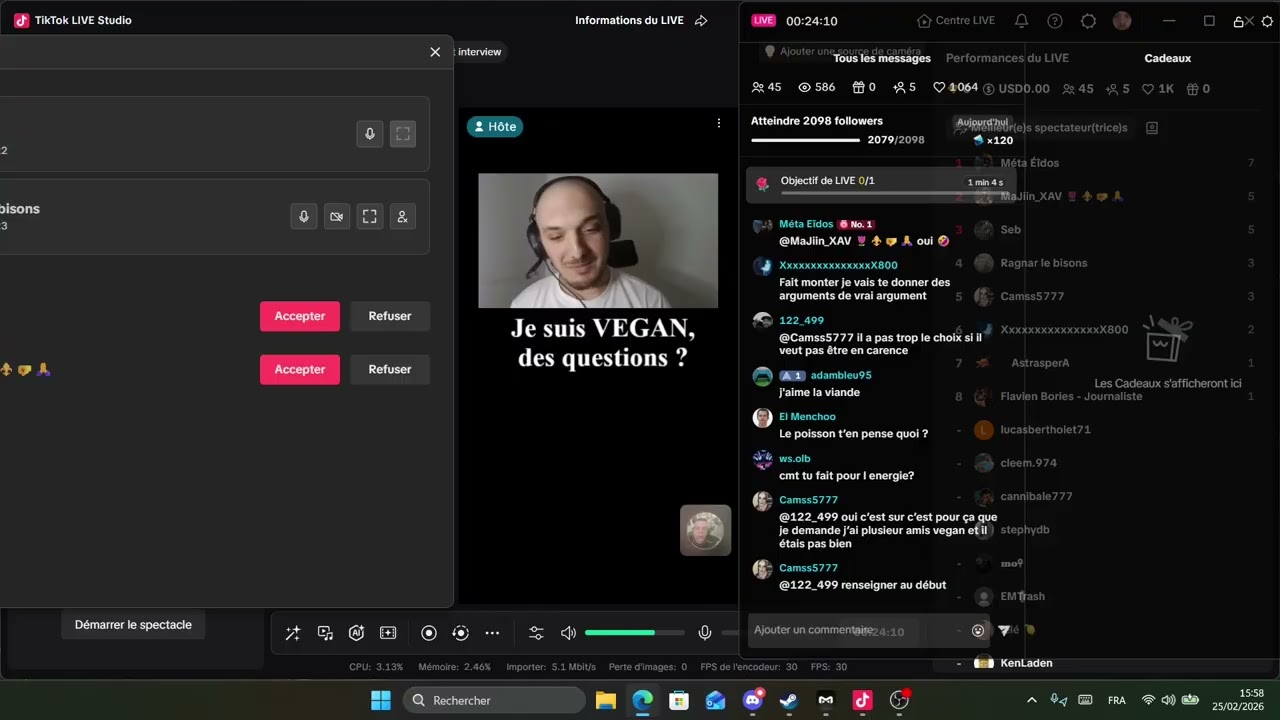Click El Menchoo chat username
Viewport: 1280px width, 720px height.
807,416
